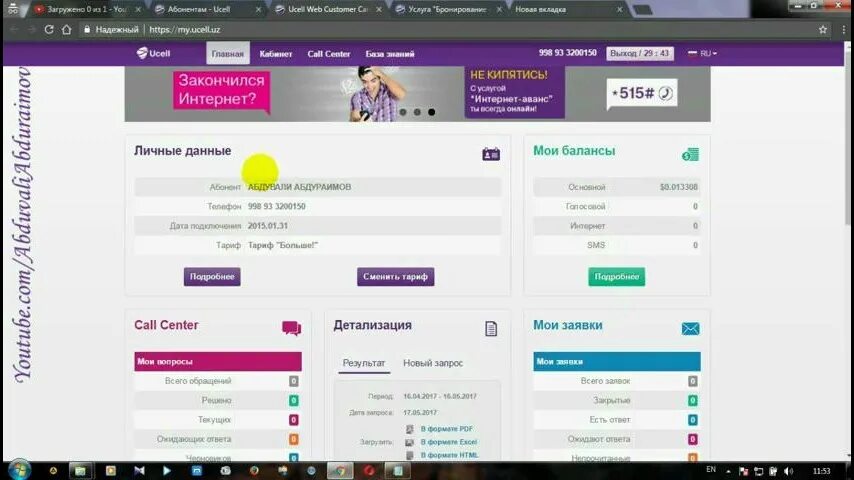Click the Основной balance value
Viewport: 854px width, 480px height.
coord(679,187)
